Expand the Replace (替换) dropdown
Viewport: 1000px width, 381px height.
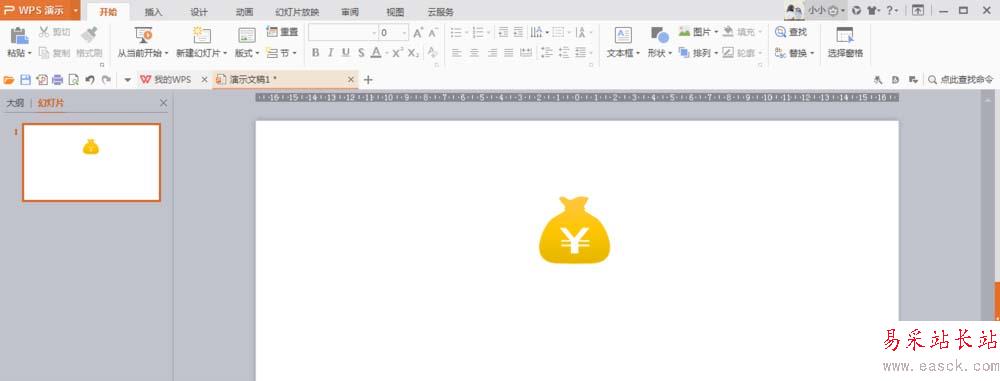pos(812,53)
